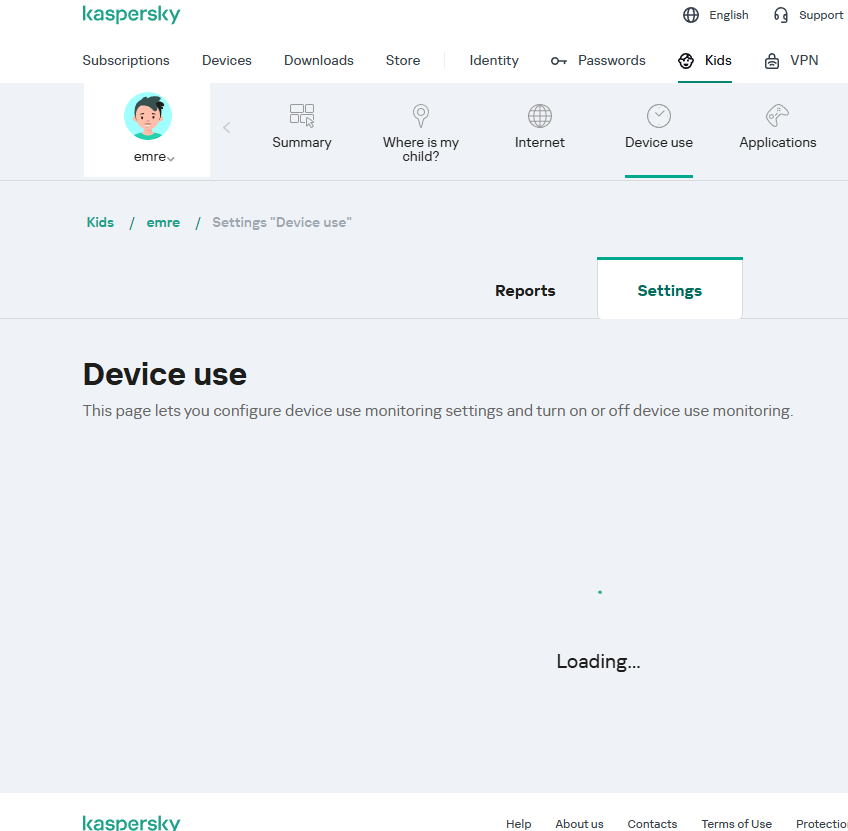This screenshot has height=831, width=848.
Task: Open the Contacts footer link
Action: click(x=652, y=824)
